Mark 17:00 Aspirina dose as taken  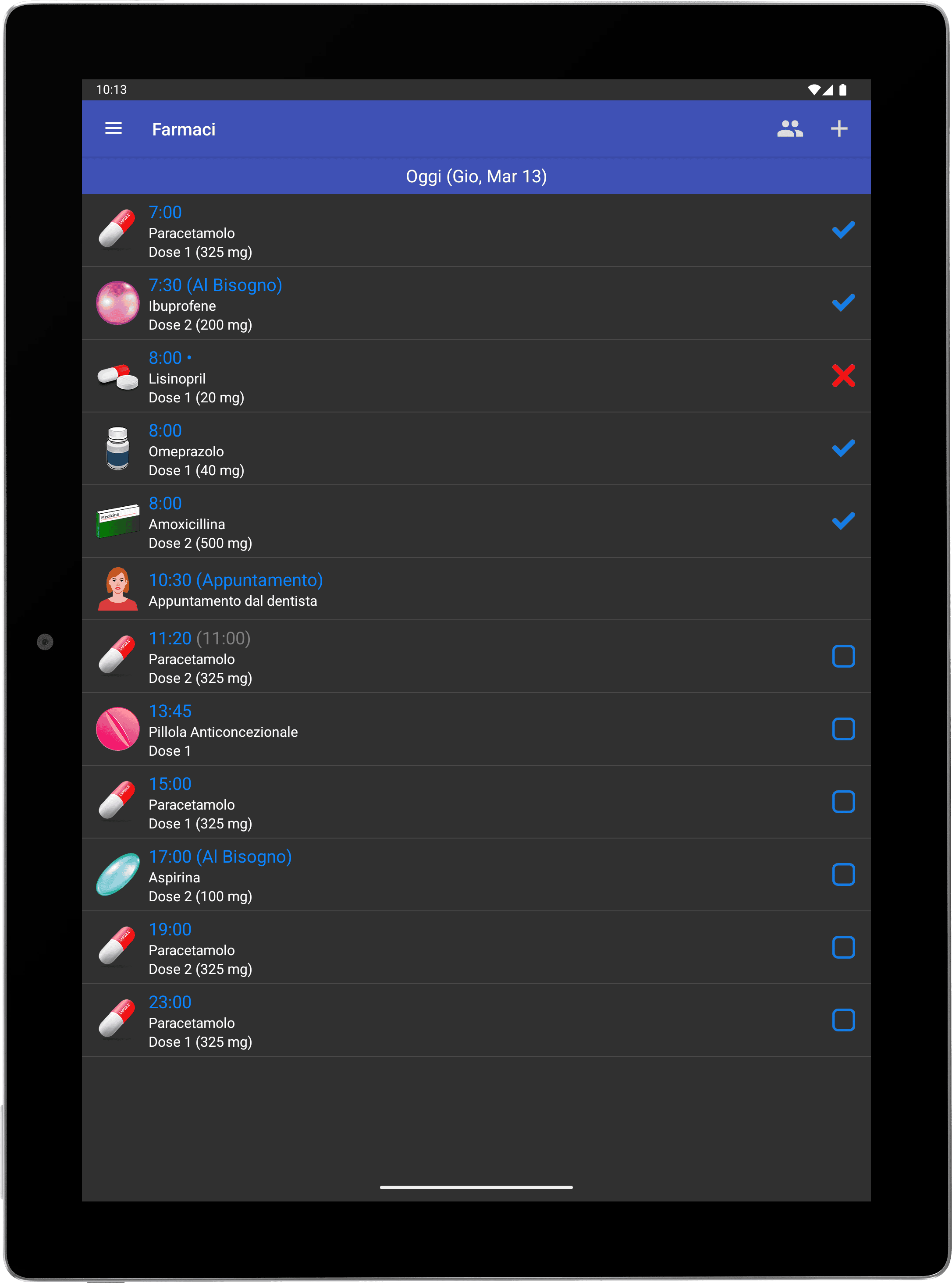[x=843, y=874]
